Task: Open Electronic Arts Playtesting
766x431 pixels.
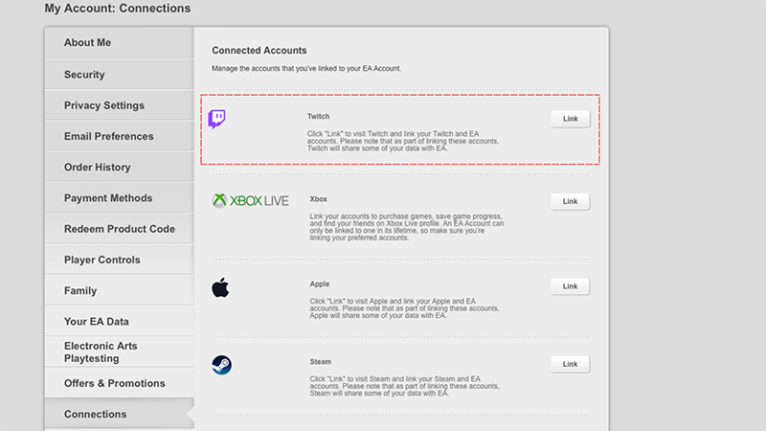Action: coord(119,352)
